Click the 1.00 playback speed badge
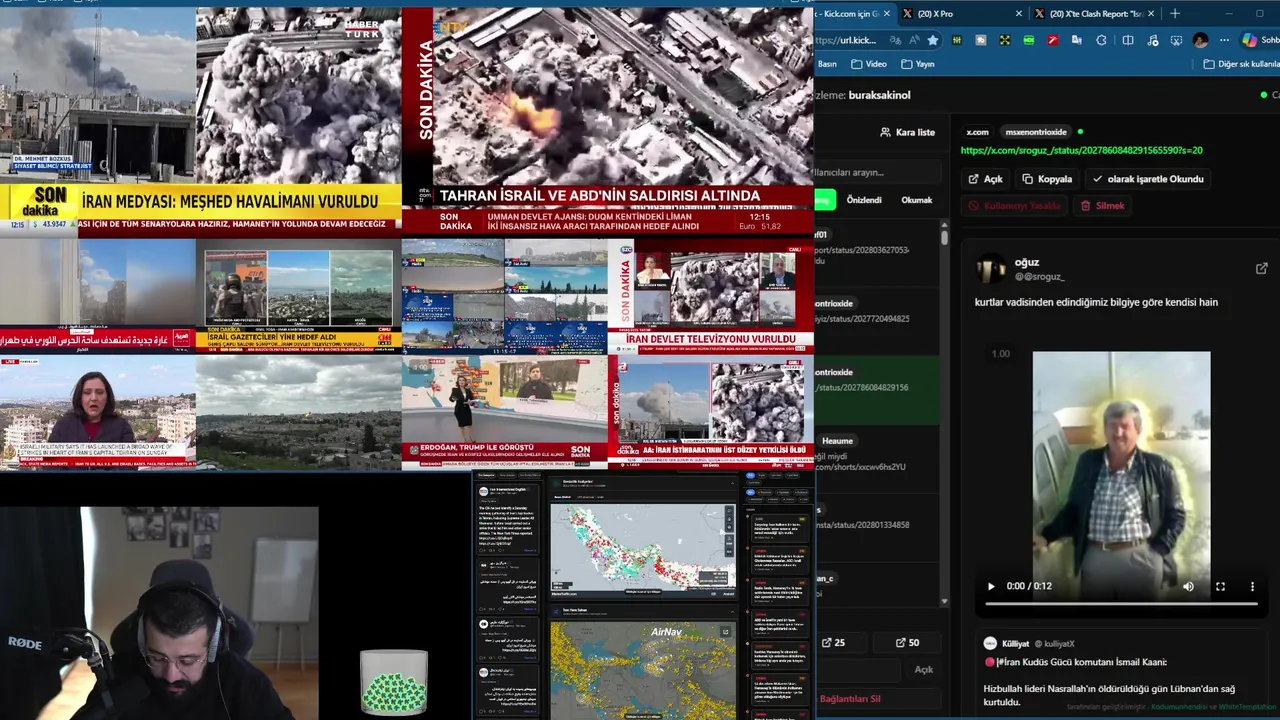 pos(1000,354)
